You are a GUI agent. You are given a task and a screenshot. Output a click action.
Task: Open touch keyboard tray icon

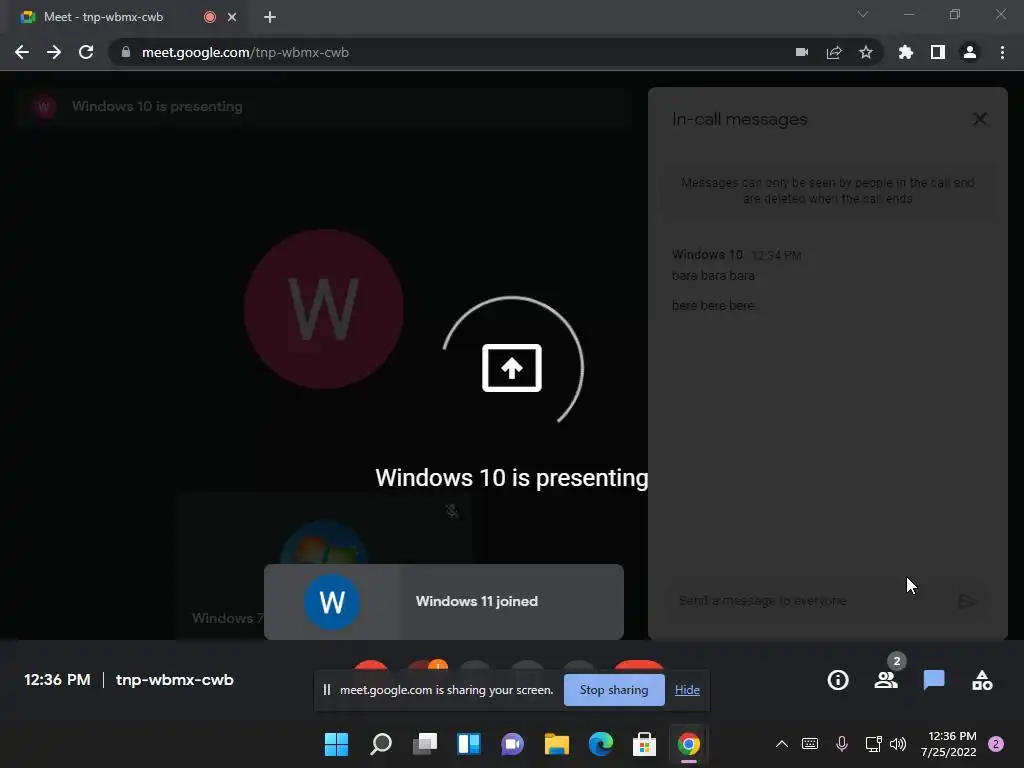click(x=810, y=744)
